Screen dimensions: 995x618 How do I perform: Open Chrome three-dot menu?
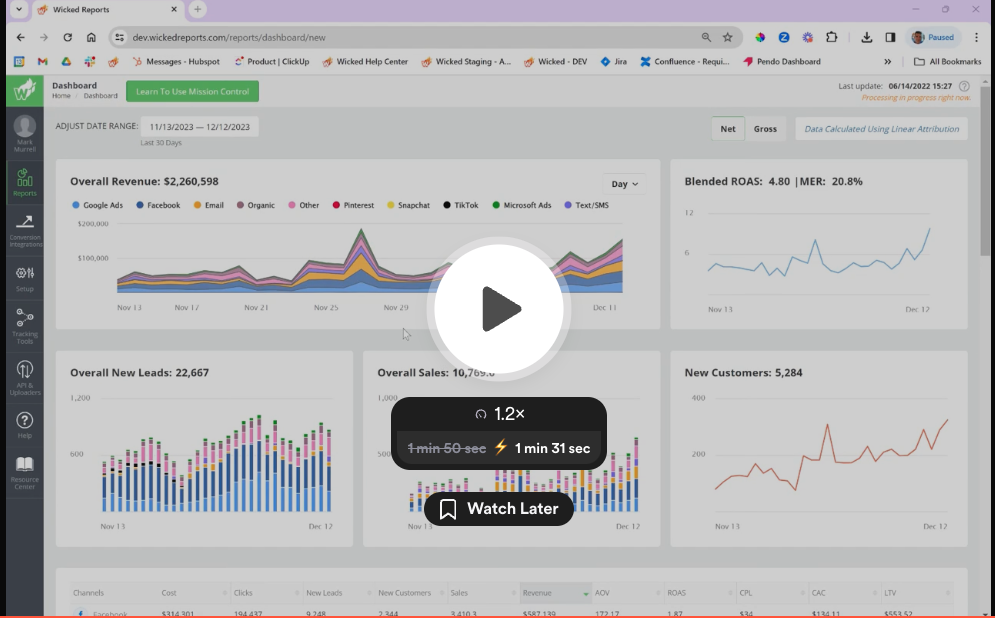tap(977, 37)
